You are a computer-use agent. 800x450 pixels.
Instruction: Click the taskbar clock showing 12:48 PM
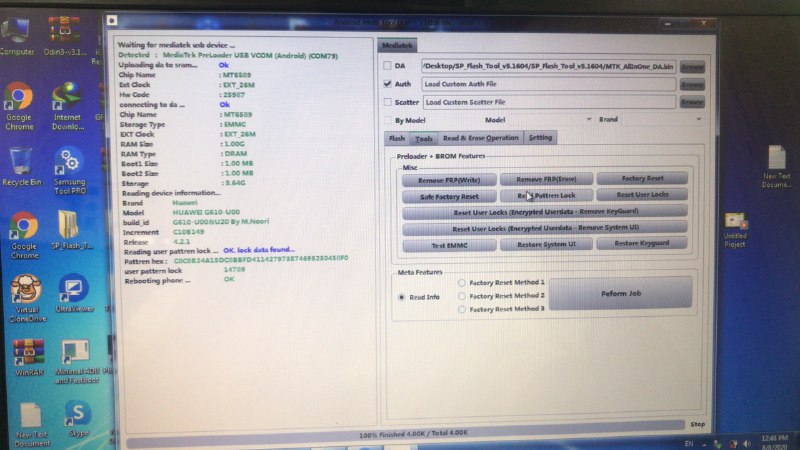tap(774, 443)
